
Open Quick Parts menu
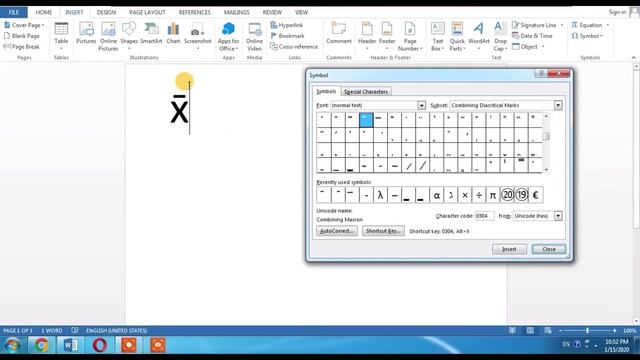click(457, 36)
